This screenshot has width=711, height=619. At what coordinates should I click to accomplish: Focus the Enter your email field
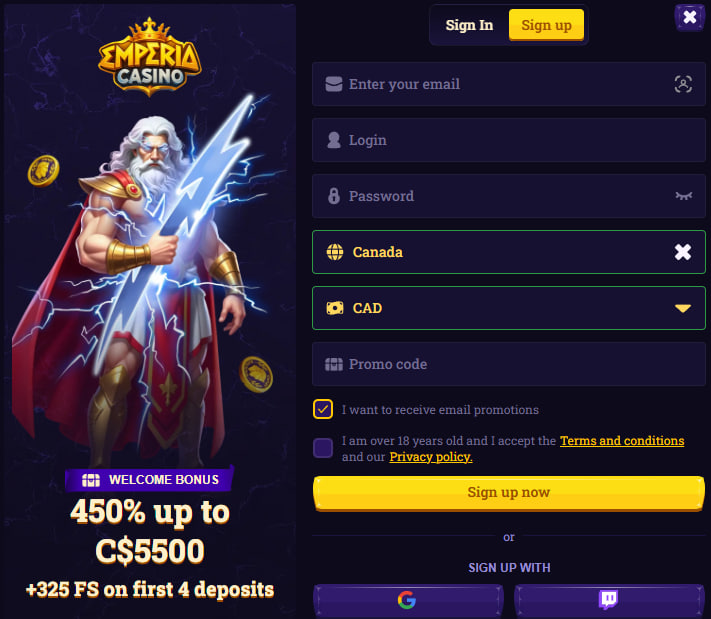pyautogui.click(x=509, y=84)
